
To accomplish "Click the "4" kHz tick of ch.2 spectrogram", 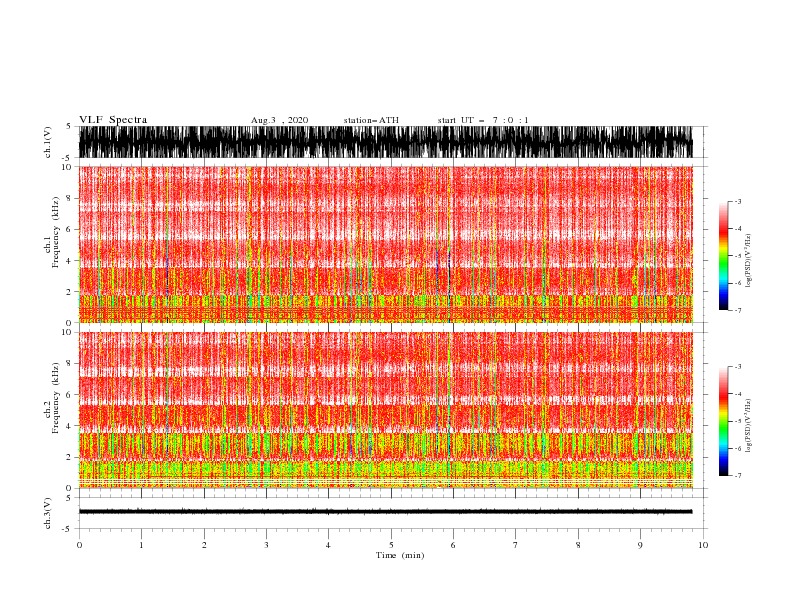I will point(69,426).
